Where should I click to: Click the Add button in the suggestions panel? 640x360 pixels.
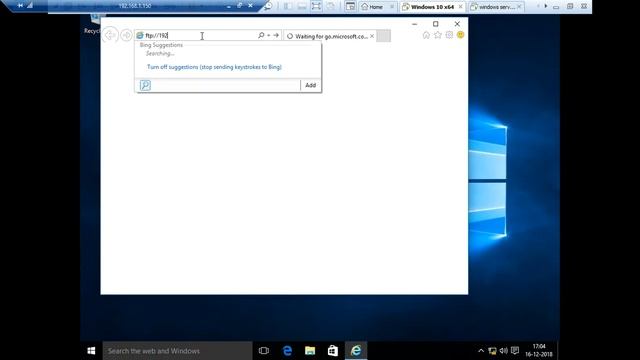[x=311, y=85]
